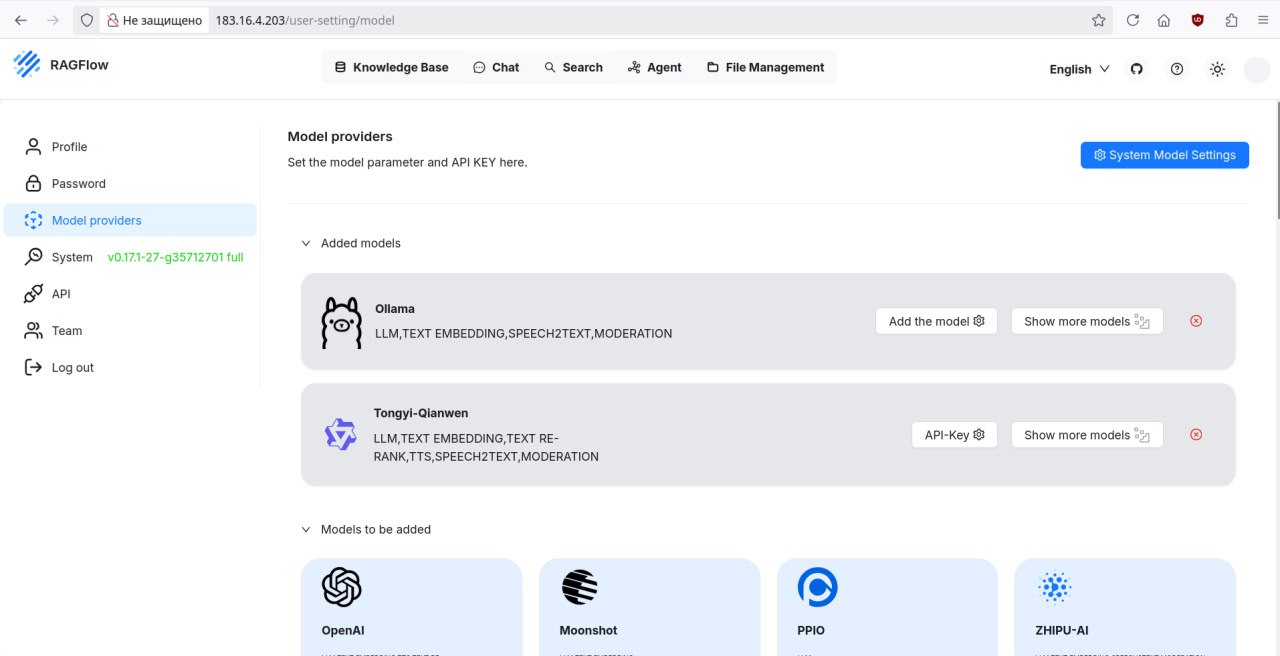Viewport: 1280px width, 656px height.
Task: Open API in the sidebar
Action: click(130, 294)
